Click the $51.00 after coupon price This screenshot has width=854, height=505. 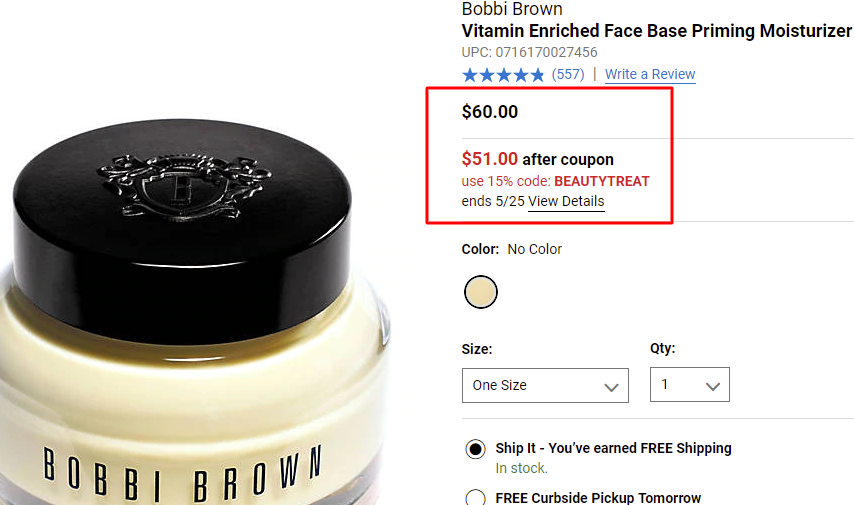pos(538,159)
